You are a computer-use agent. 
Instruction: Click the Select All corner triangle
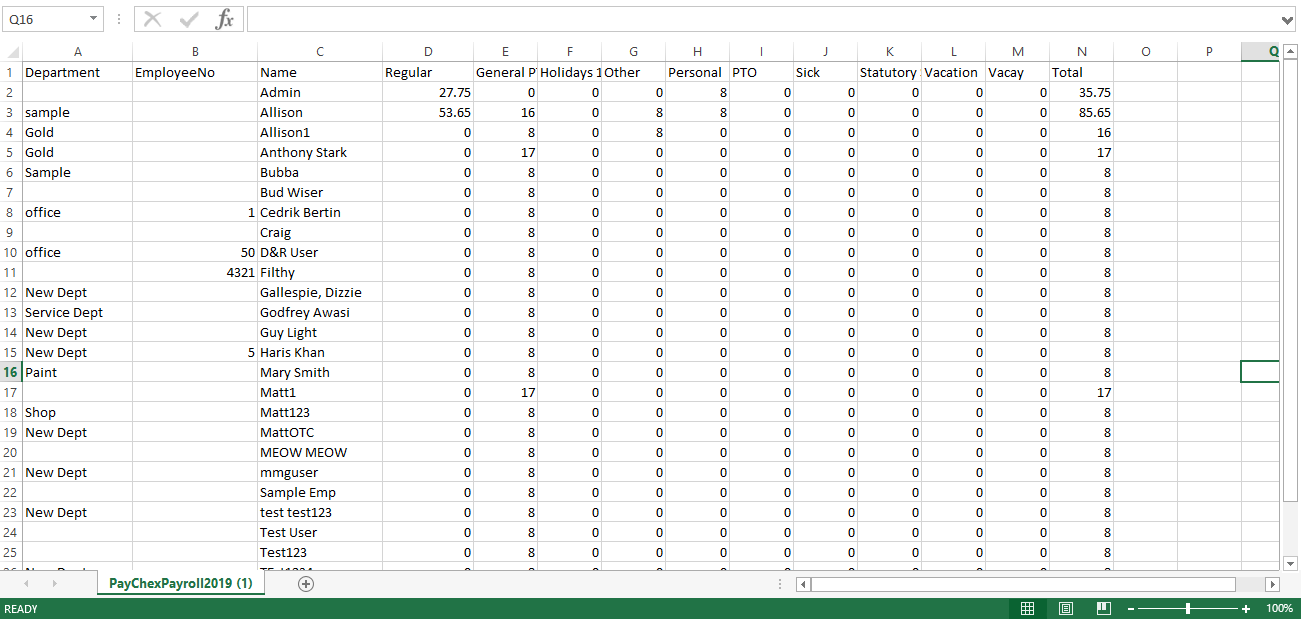coord(12,52)
